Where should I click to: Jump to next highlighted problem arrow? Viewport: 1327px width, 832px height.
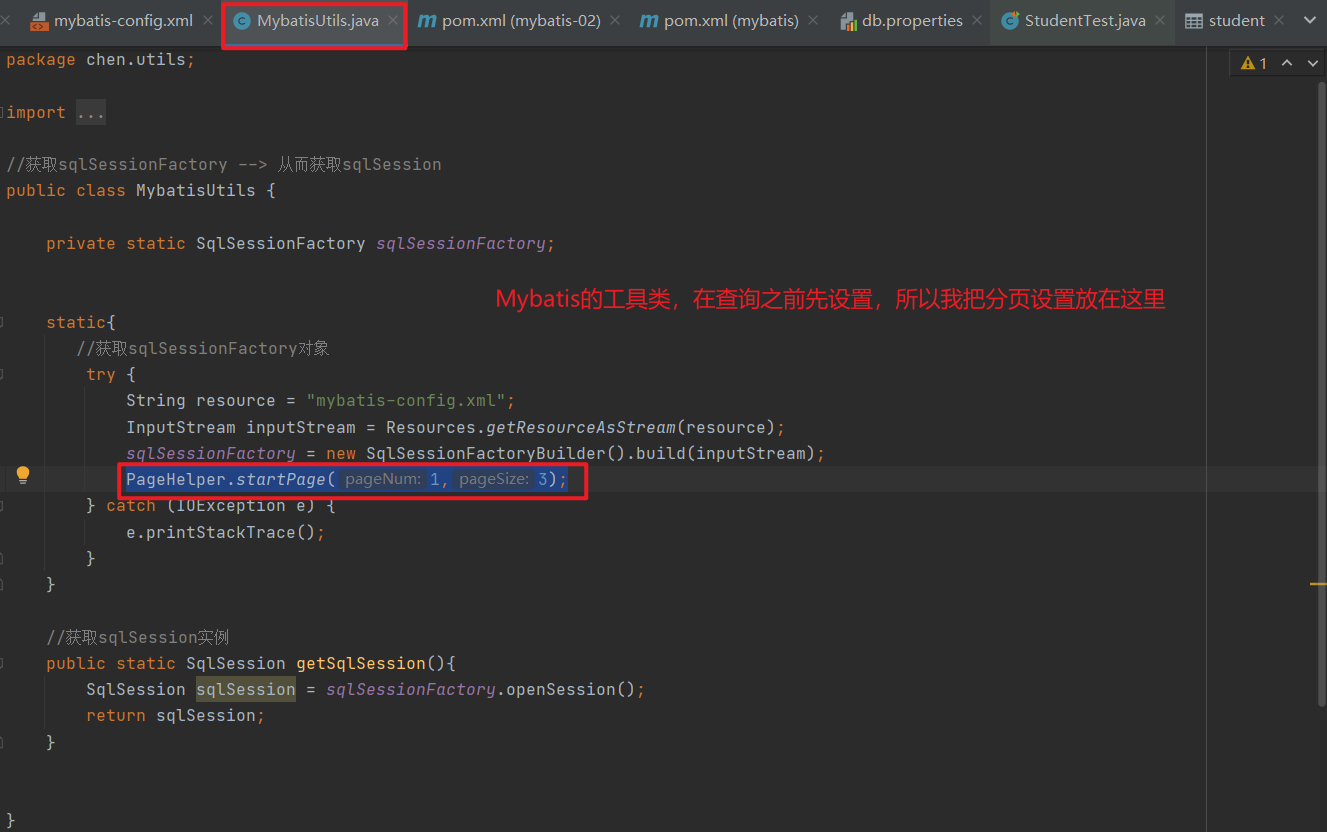[x=1311, y=63]
